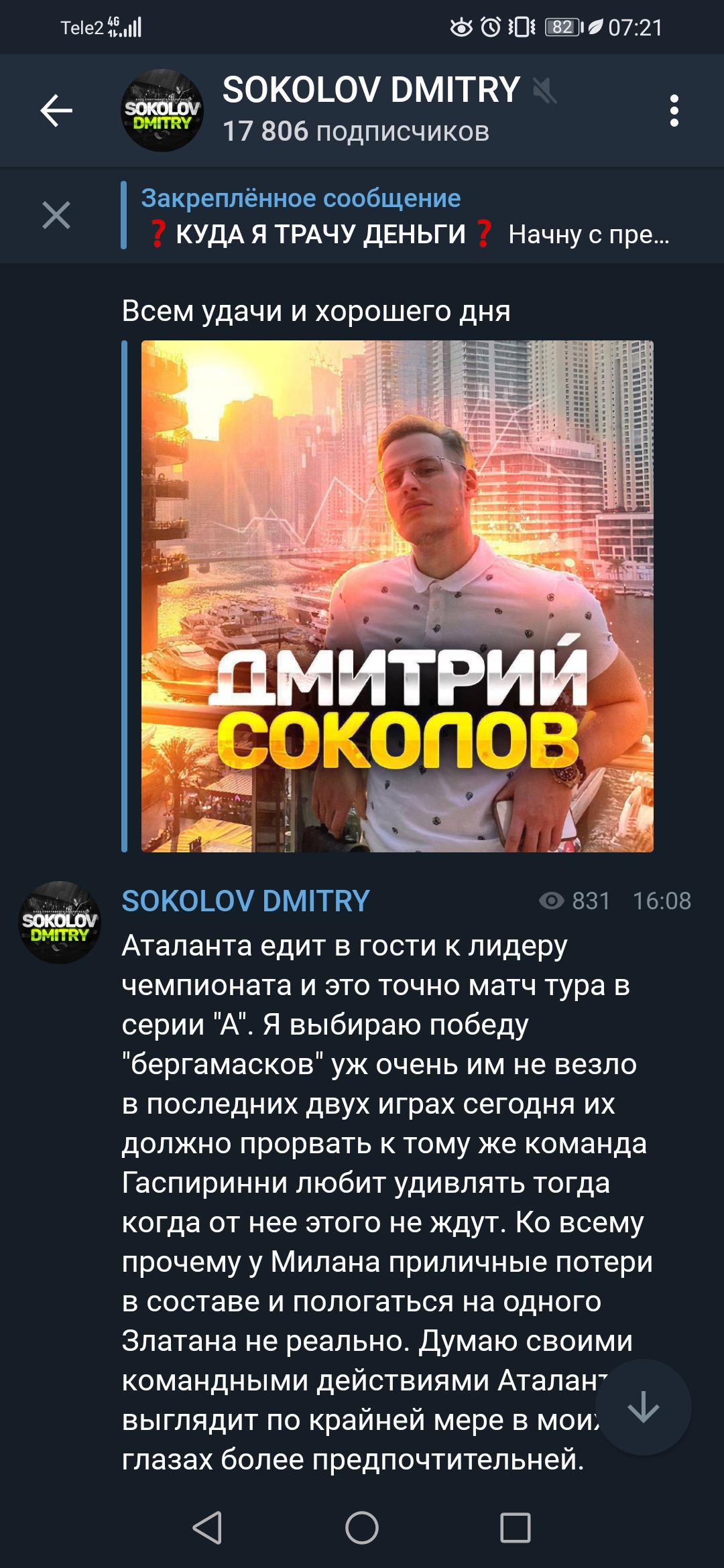Tap subscriber count '17 806 подписчиков'
The image size is (724, 1568).
pyautogui.click(x=356, y=131)
